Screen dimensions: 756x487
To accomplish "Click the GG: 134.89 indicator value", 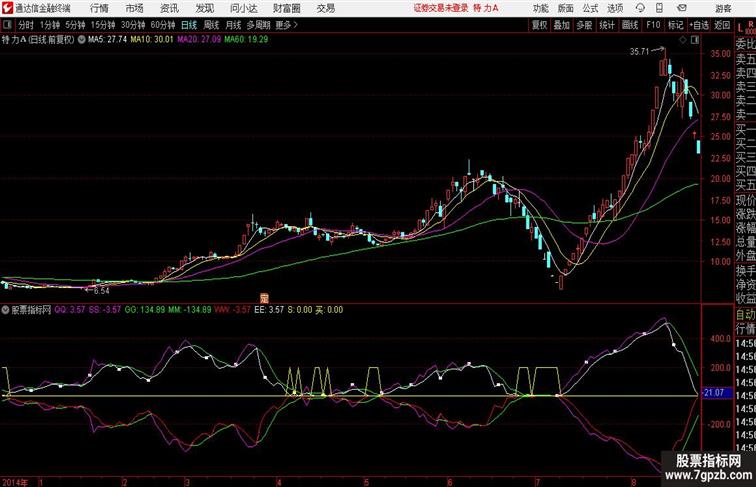I will 145,310.
